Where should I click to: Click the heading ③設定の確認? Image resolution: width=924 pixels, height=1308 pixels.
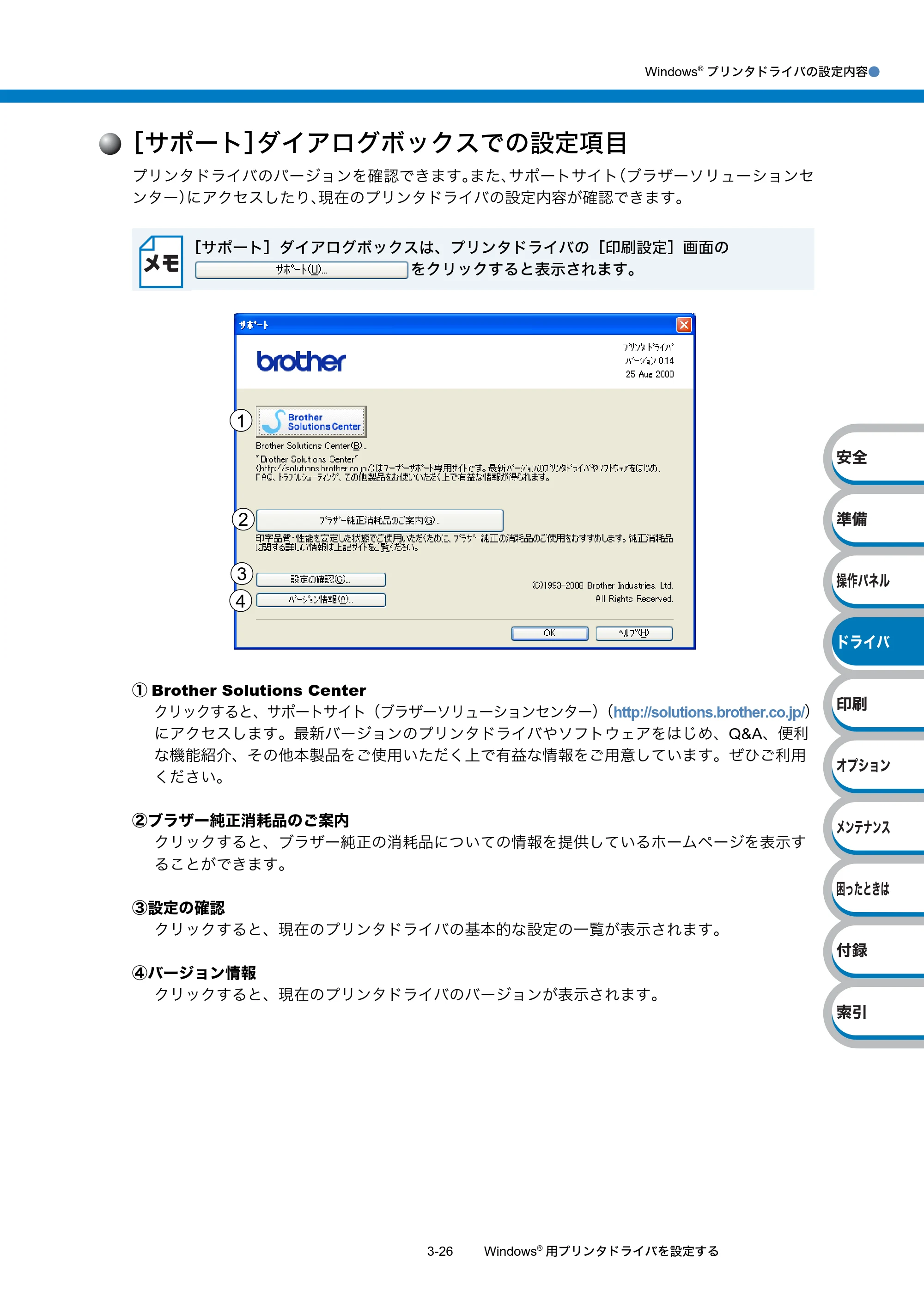point(178,907)
